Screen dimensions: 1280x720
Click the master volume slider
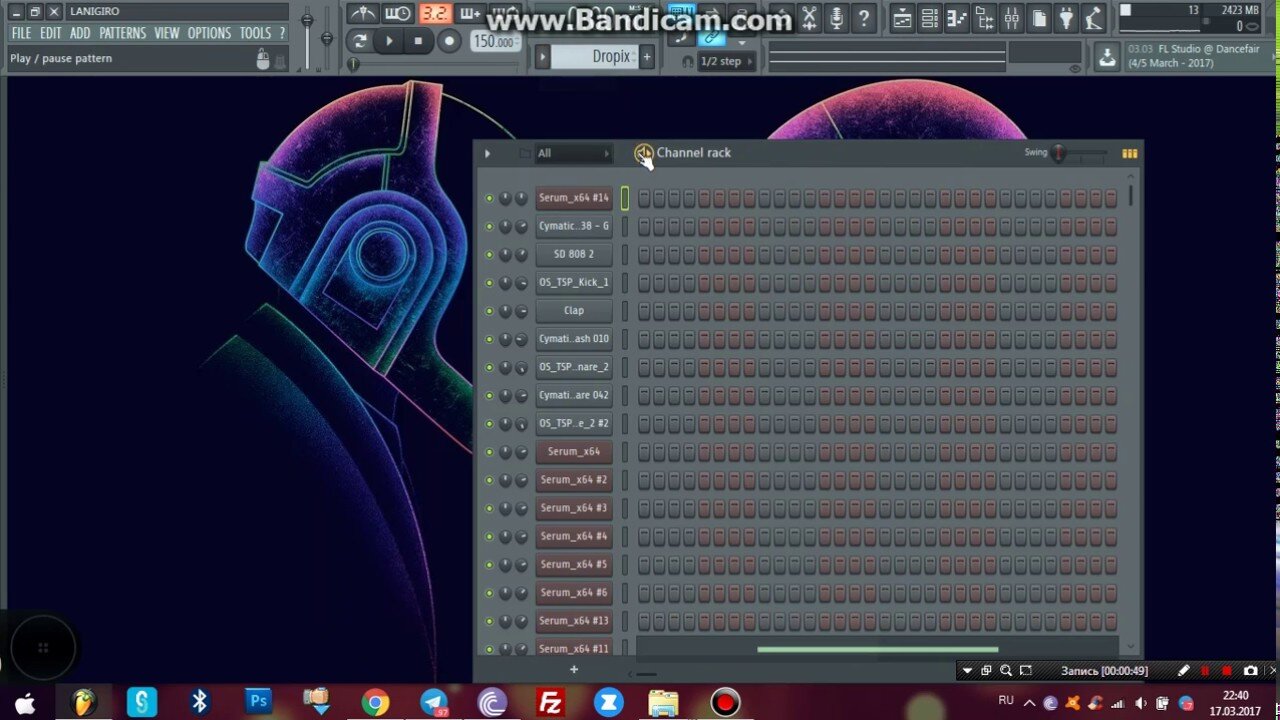(x=307, y=20)
